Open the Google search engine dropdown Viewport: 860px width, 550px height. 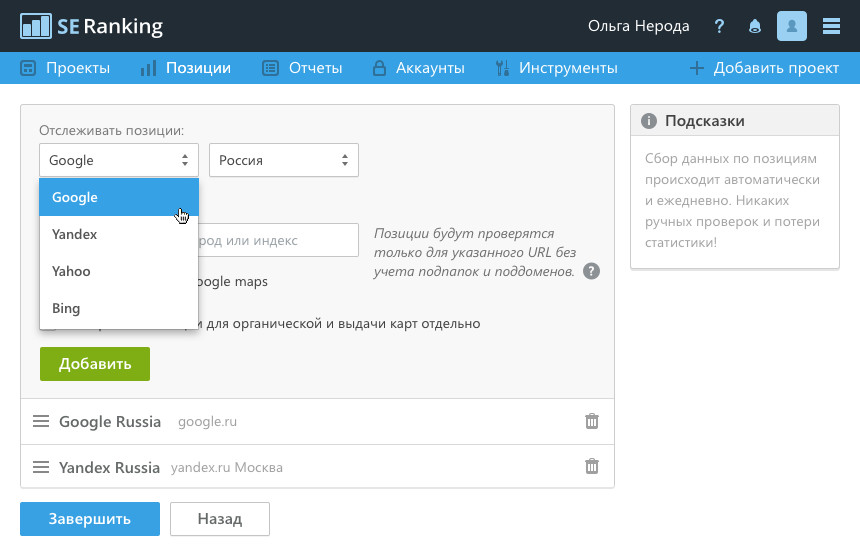(119, 160)
